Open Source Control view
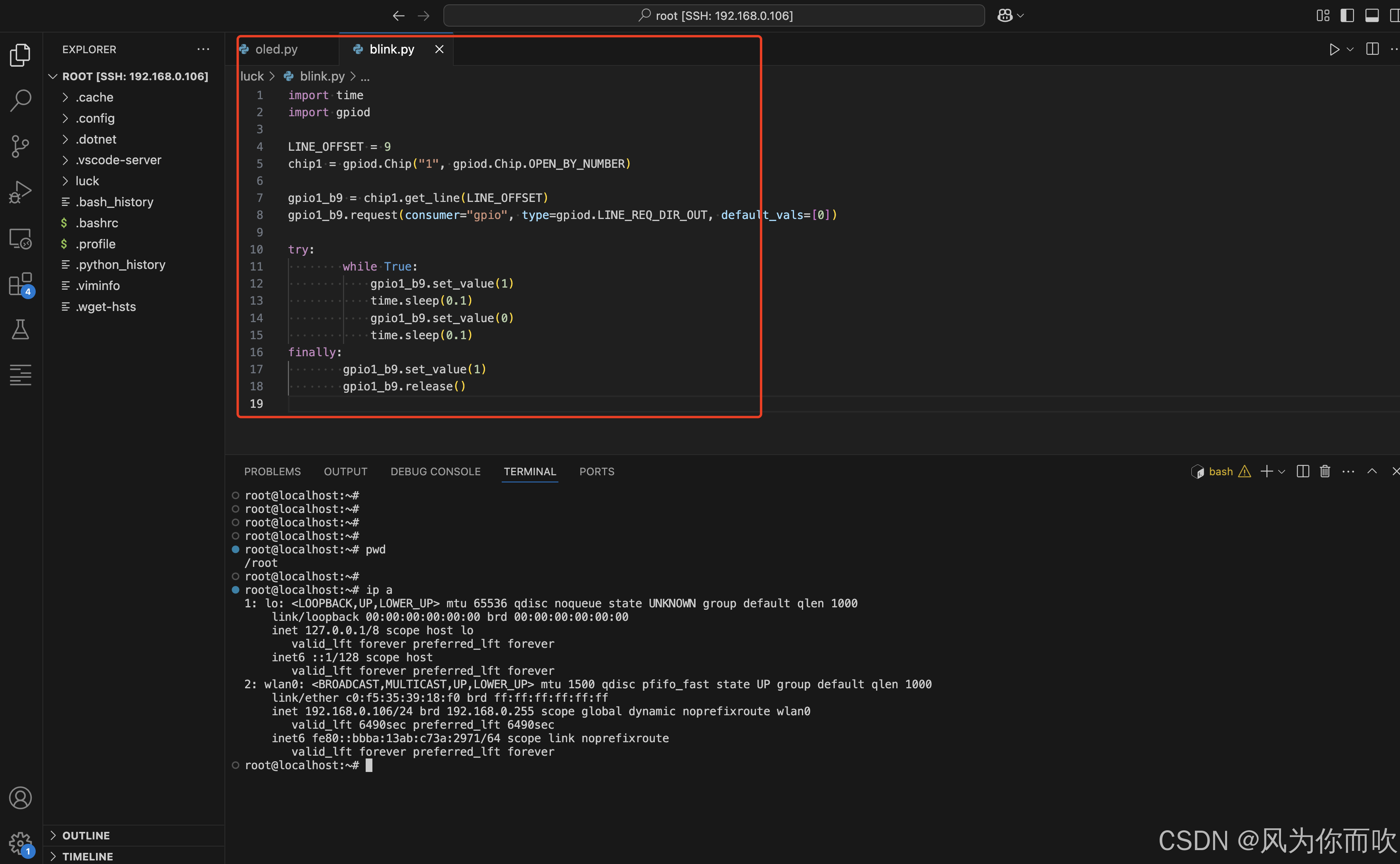The width and height of the screenshot is (1400, 864). pos(21,146)
